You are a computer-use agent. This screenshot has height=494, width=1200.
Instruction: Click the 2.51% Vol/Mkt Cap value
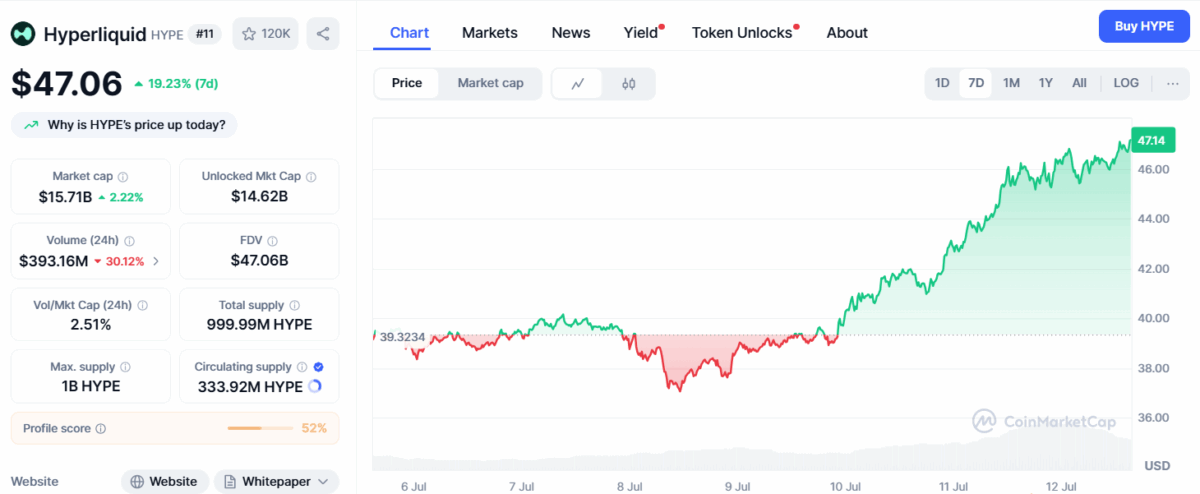point(91,325)
